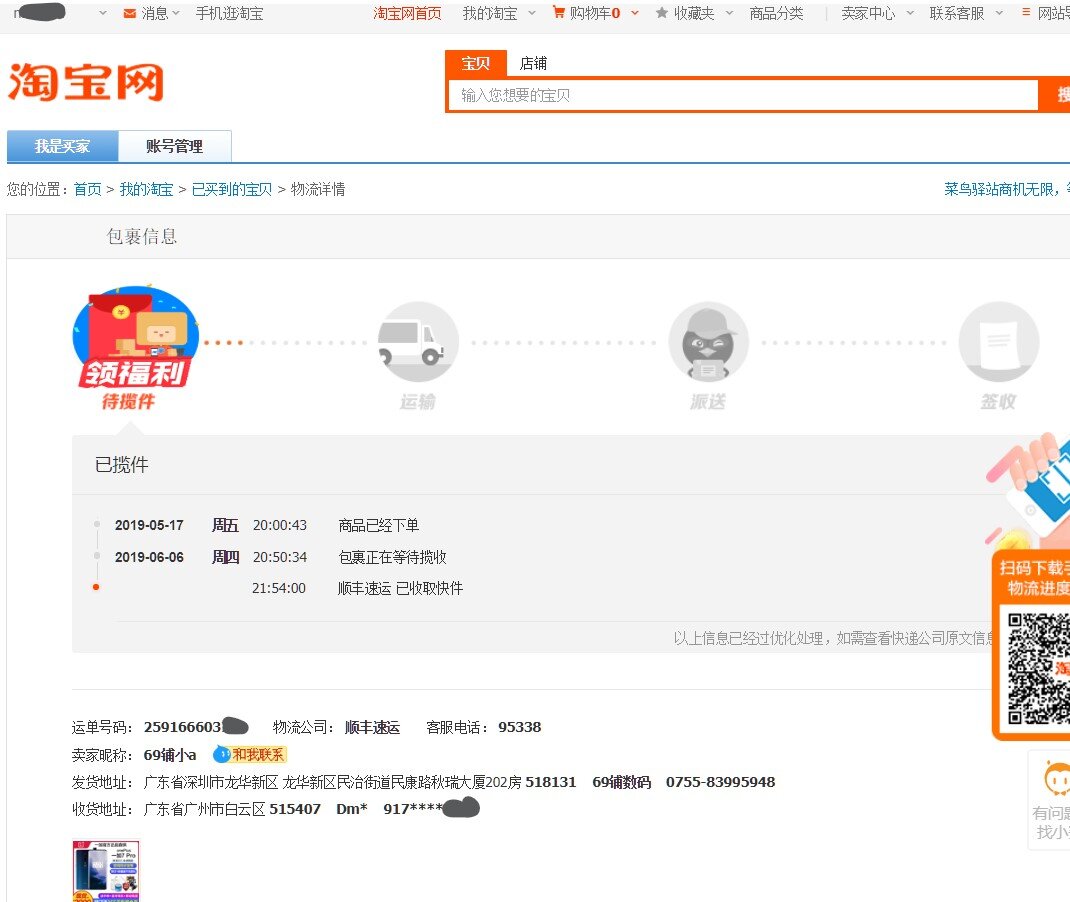Switch to 我是买家 tab
This screenshot has width=1070, height=902.
coord(63,146)
